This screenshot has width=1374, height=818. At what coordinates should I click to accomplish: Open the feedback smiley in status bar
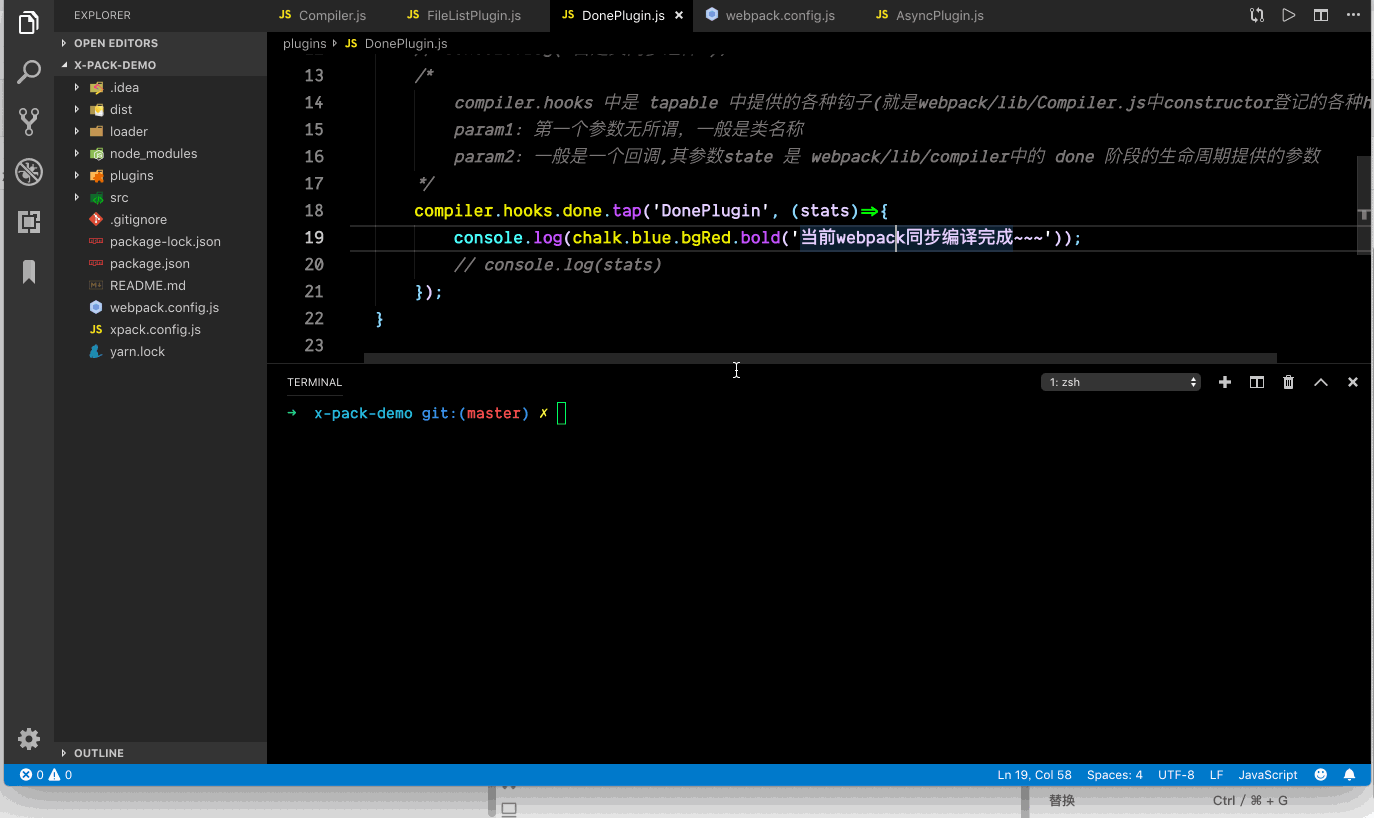1321,775
